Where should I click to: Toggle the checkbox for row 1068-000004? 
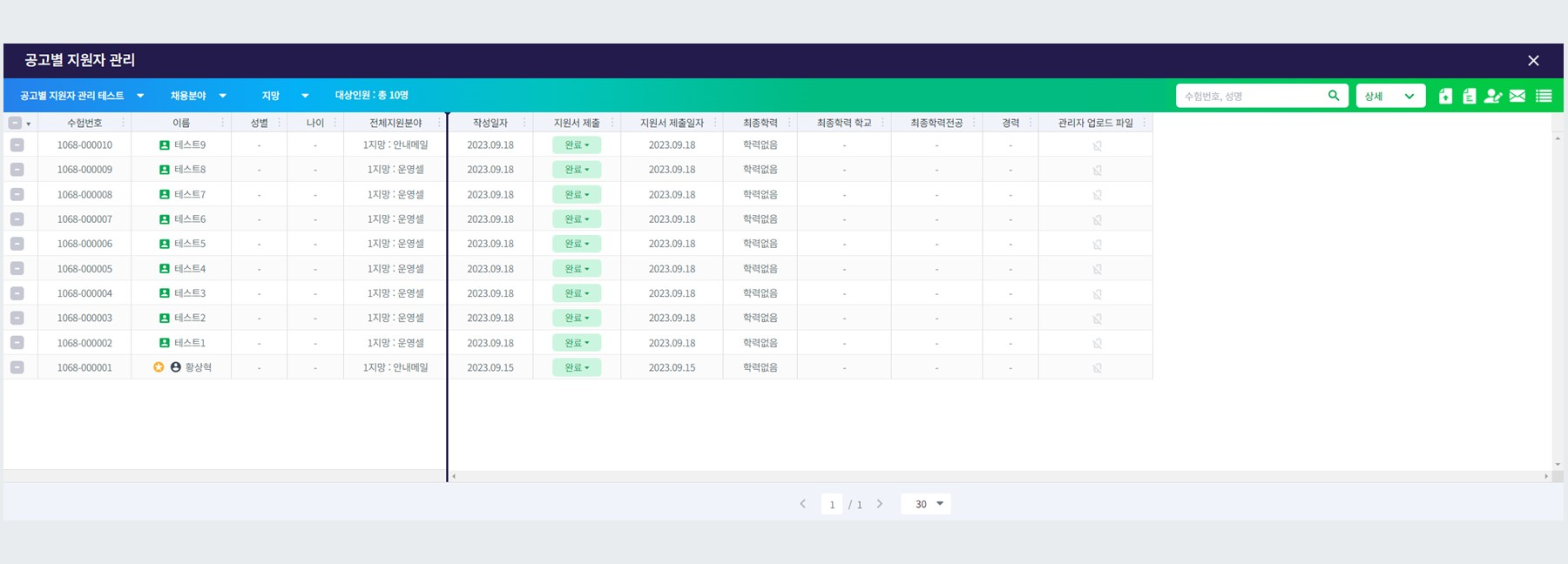(x=17, y=293)
